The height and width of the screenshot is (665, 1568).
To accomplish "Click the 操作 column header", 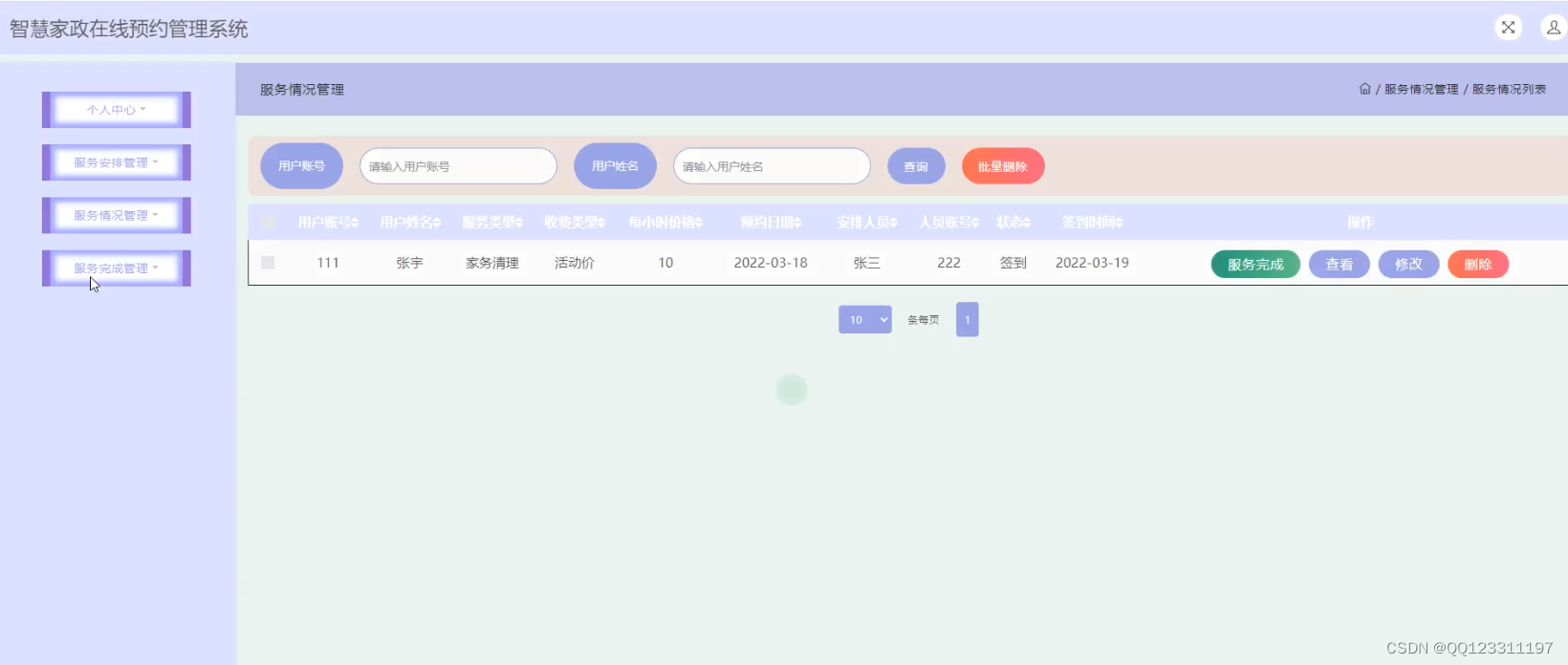I will (x=1361, y=223).
